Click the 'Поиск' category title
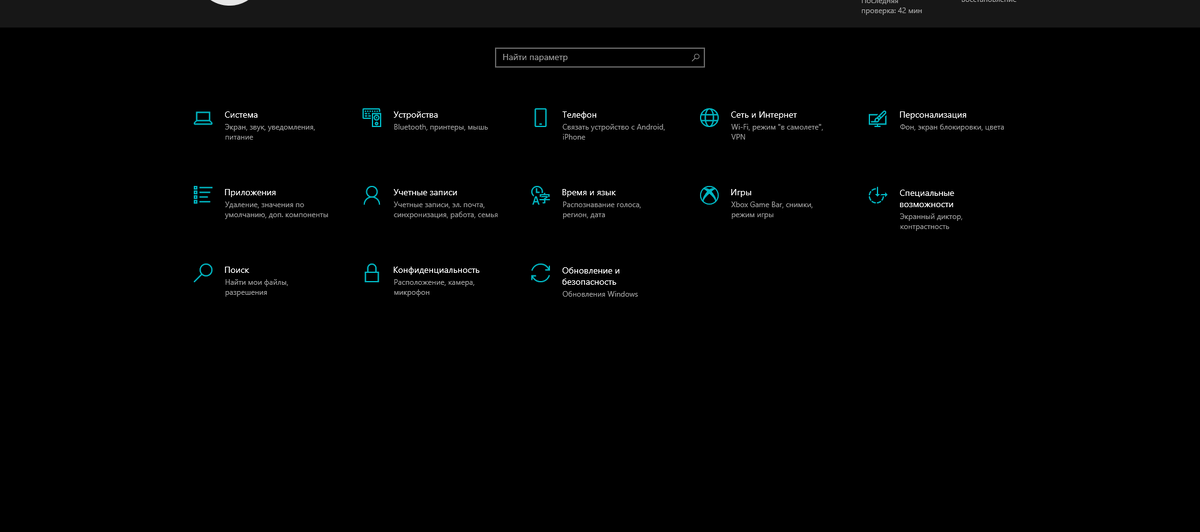Image resolution: width=1200 pixels, height=532 pixels. click(x=237, y=270)
